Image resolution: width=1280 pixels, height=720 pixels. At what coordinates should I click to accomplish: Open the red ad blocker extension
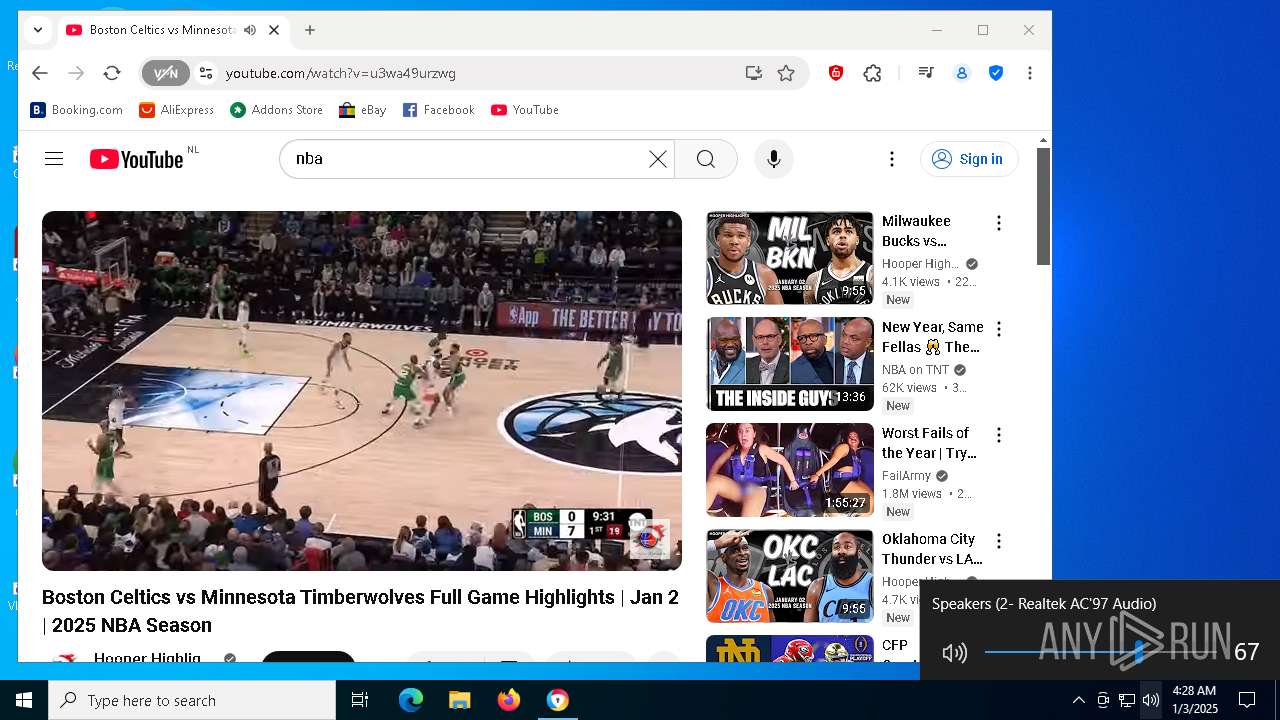[x=836, y=73]
